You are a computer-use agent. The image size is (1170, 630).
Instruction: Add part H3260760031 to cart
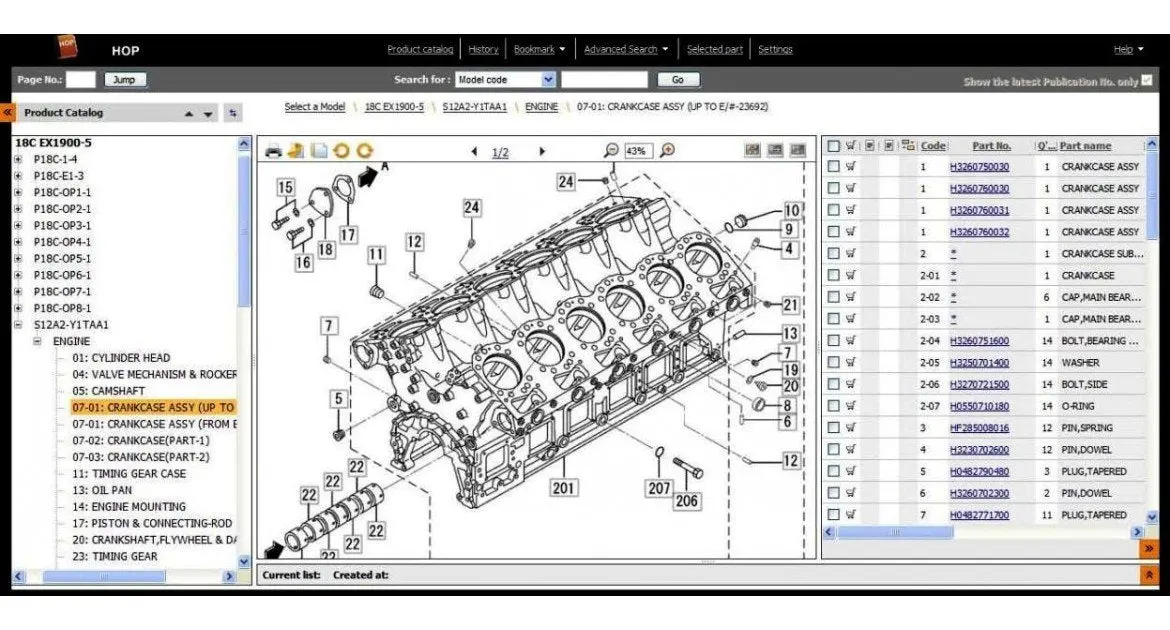tap(851, 210)
